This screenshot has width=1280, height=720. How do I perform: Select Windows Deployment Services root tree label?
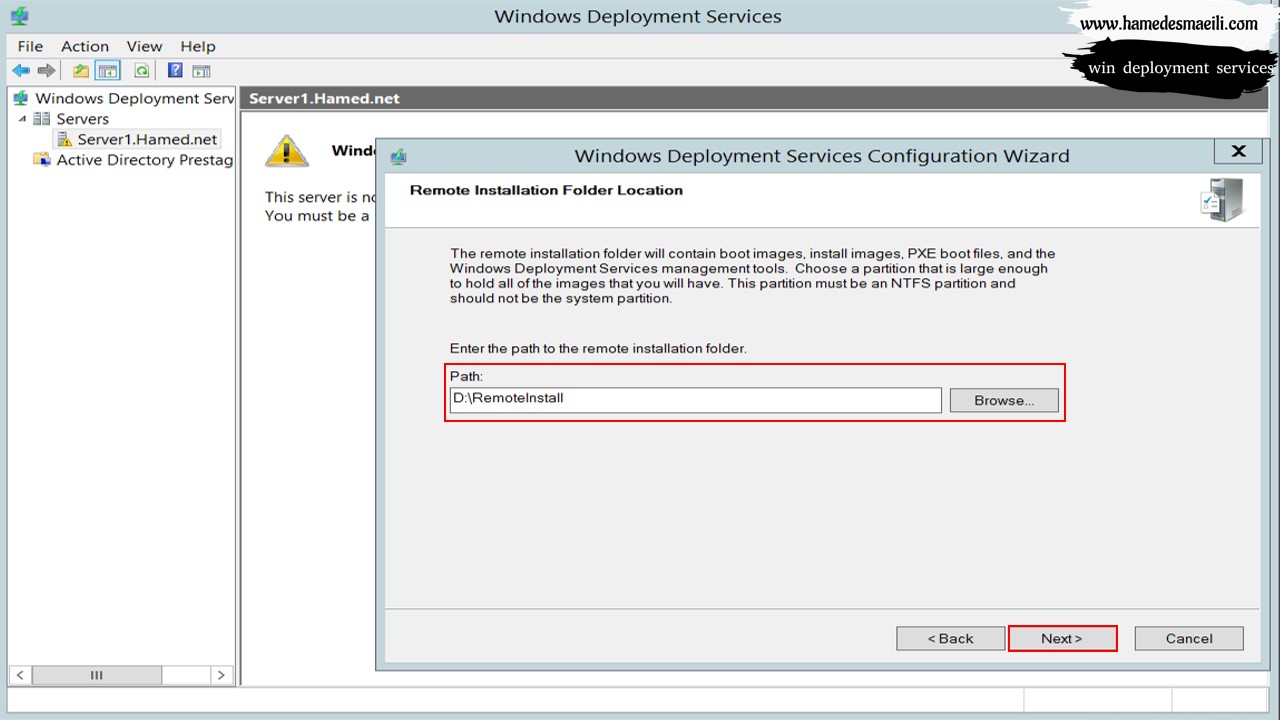click(134, 98)
